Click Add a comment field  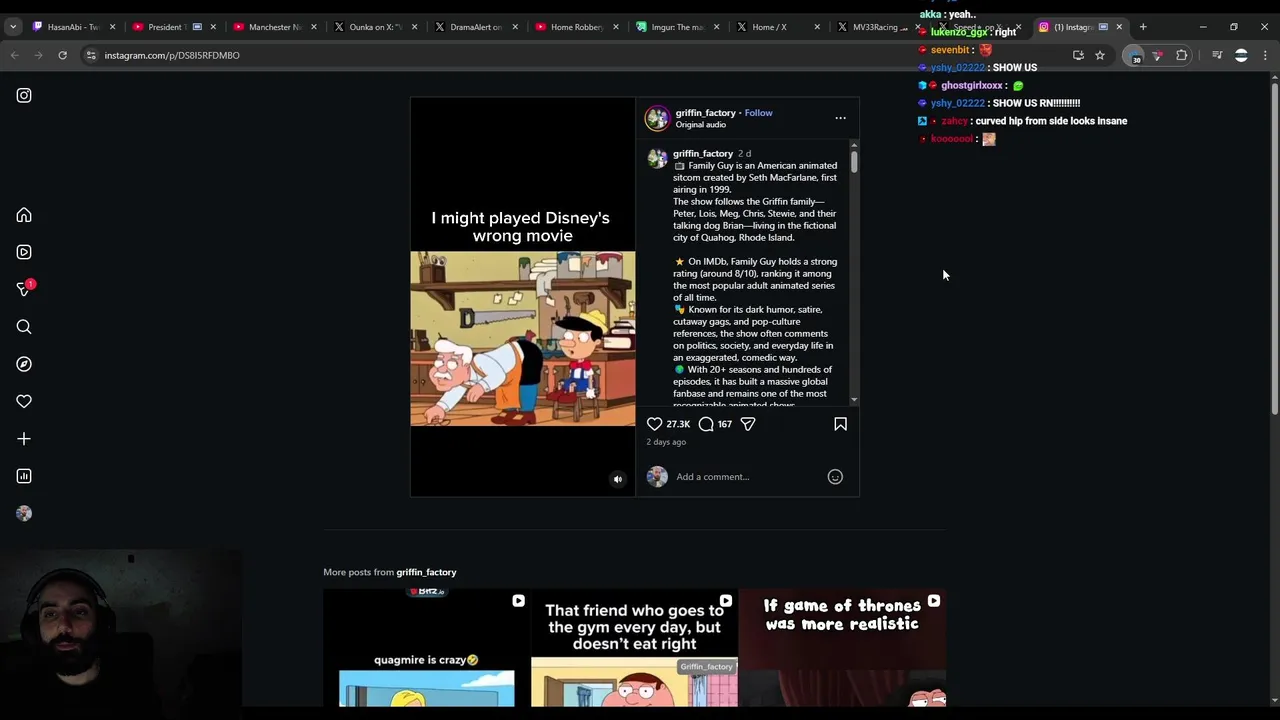pos(747,477)
